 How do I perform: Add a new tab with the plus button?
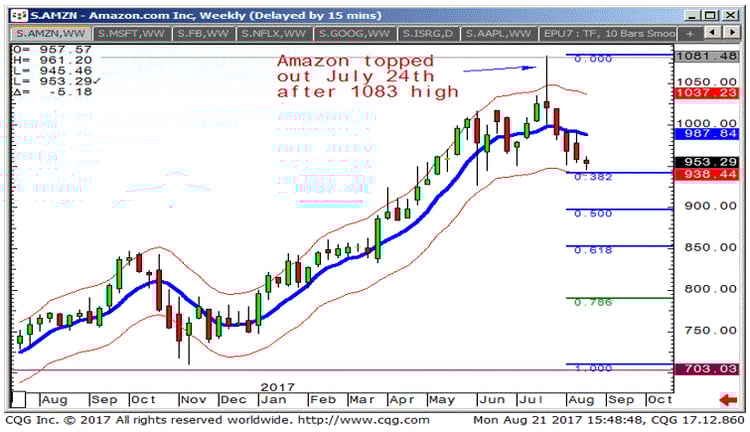(x=690, y=33)
